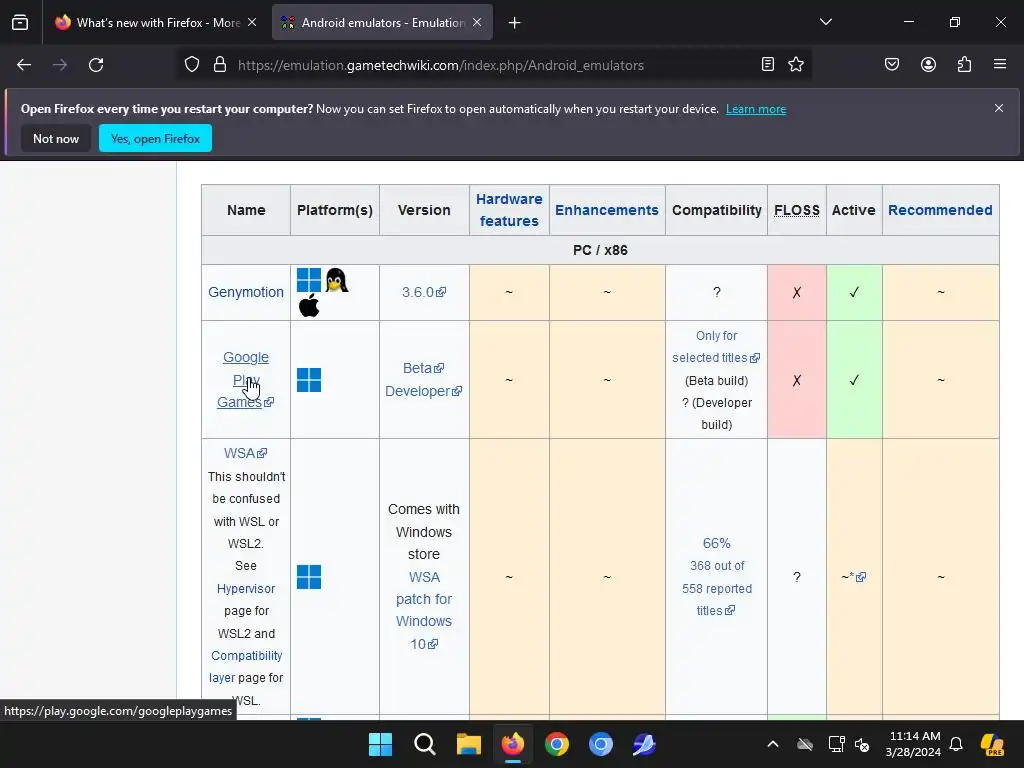Viewport: 1024px width, 768px height.
Task: Open Firefox application menu
Action: (x=1000, y=64)
